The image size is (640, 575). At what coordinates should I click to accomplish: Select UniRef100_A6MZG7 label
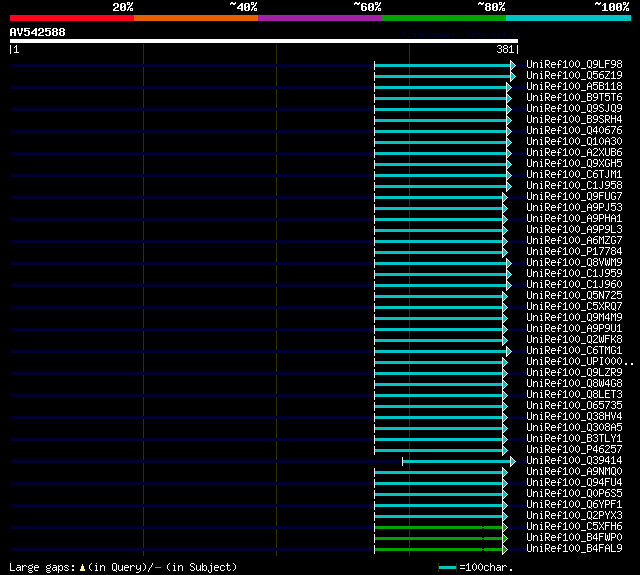tap(574, 241)
